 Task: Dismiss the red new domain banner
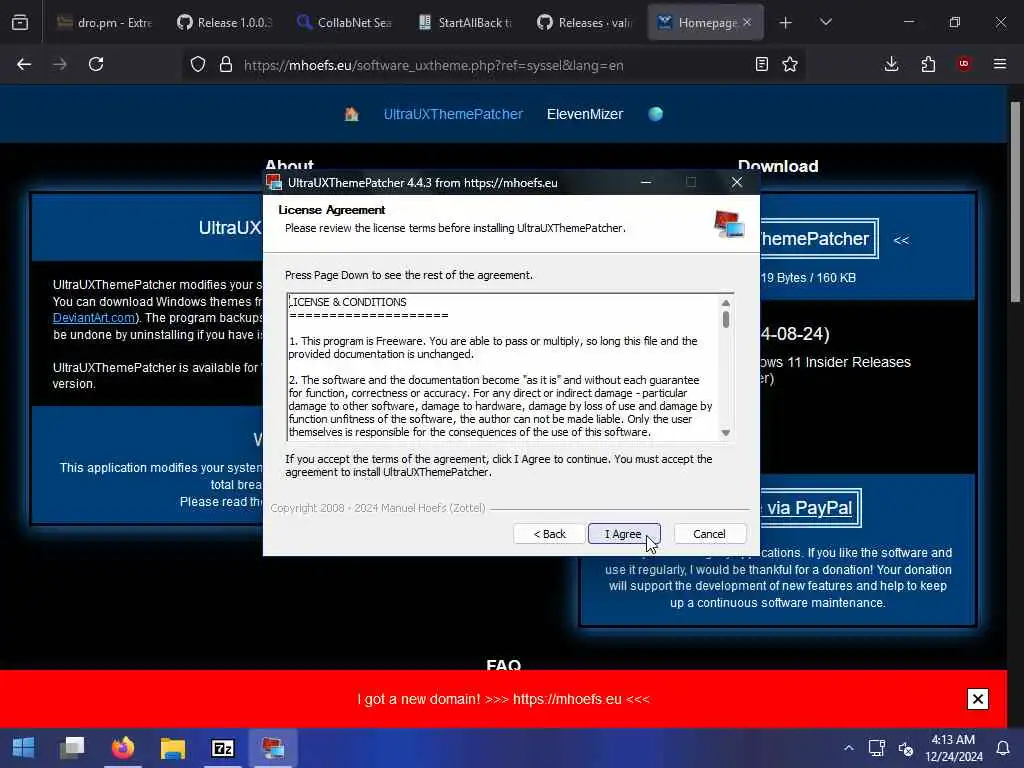click(978, 699)
